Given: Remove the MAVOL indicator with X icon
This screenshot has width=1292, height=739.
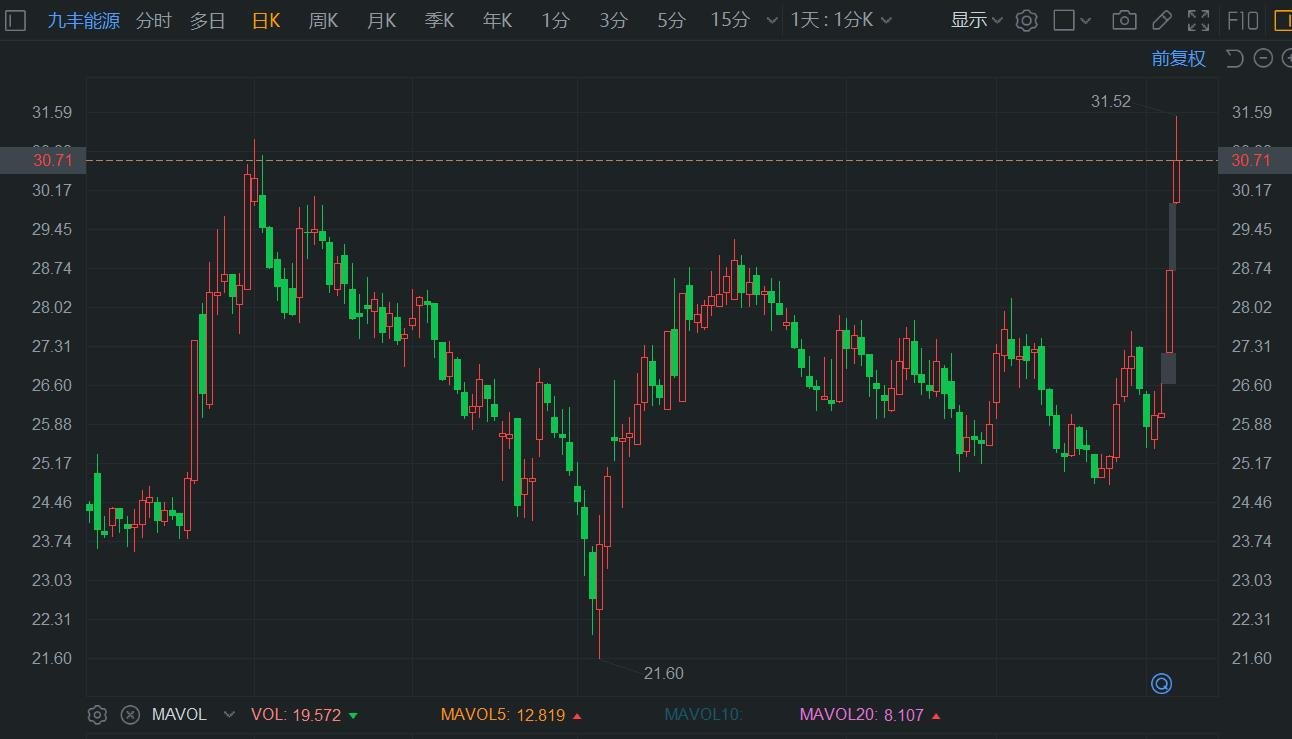Looking at the screenshot, I should point(130,715).
